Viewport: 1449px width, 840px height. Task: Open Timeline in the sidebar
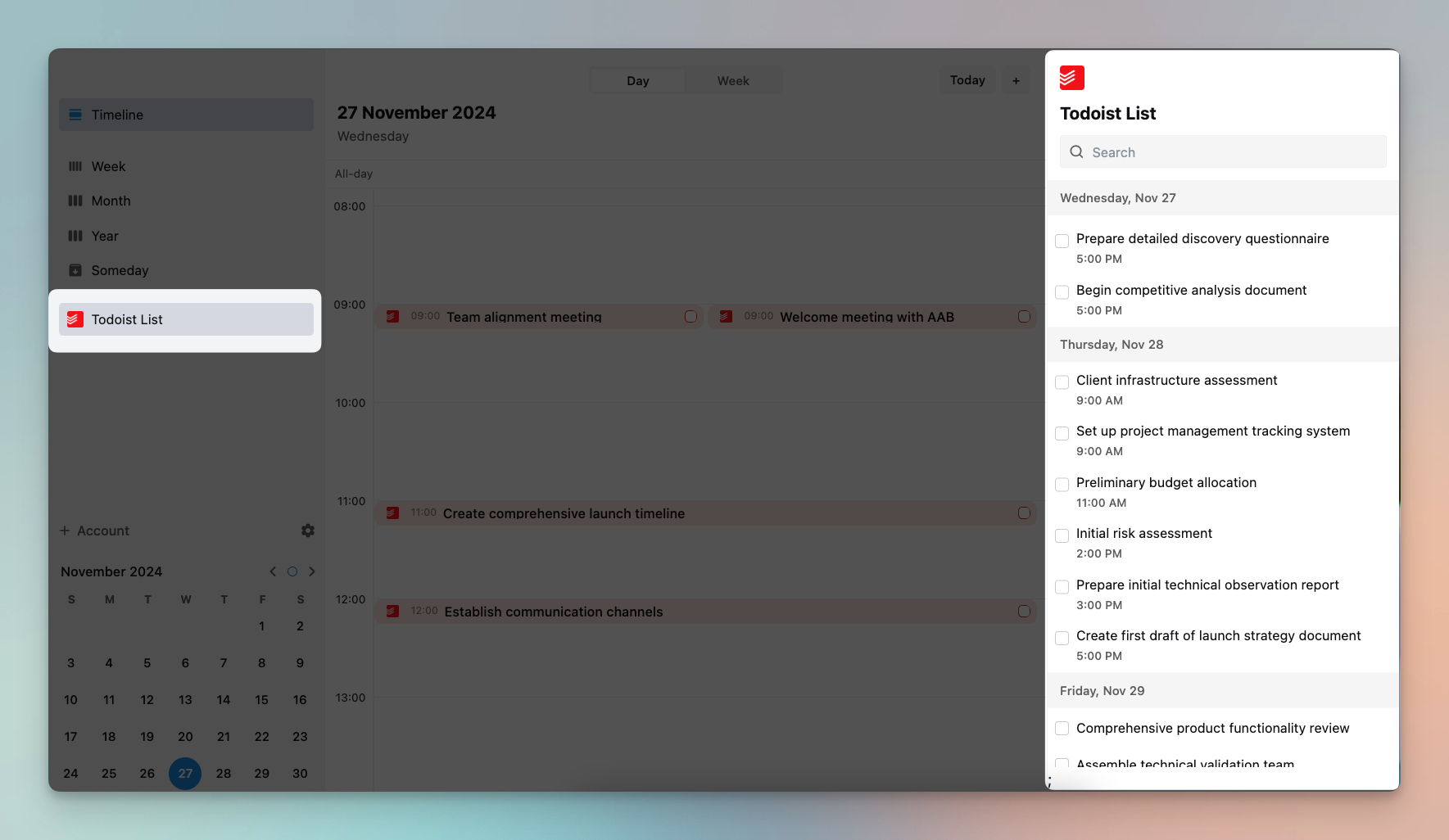click(x=186, y=115)
